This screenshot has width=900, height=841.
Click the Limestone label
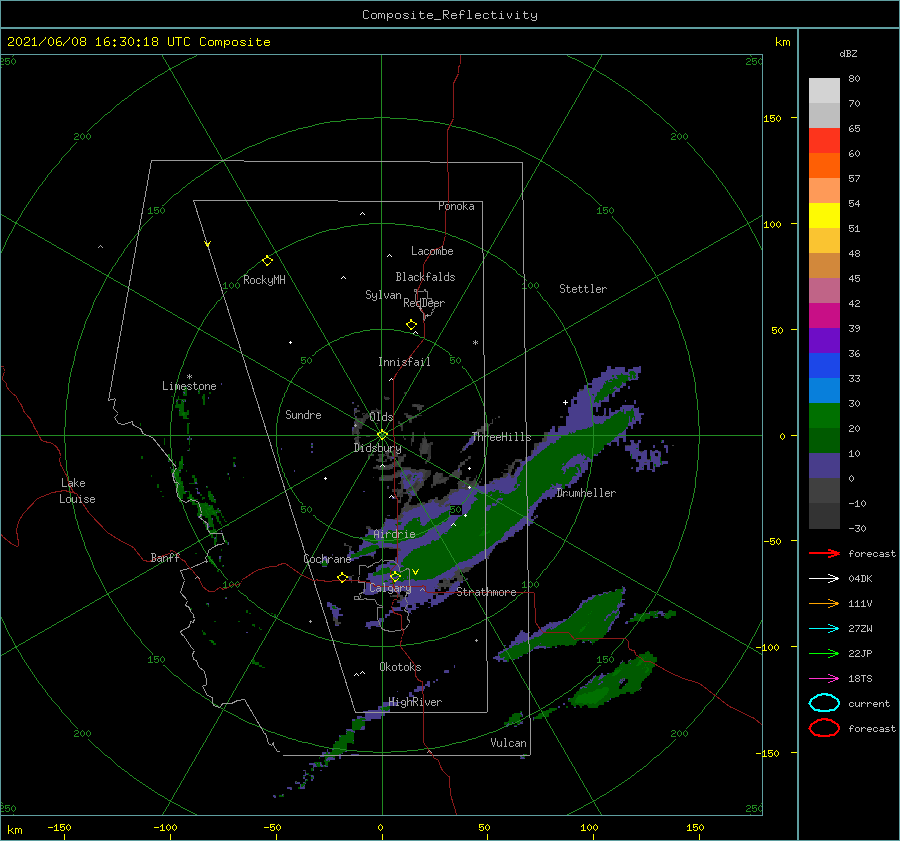(x=189, y=386)
